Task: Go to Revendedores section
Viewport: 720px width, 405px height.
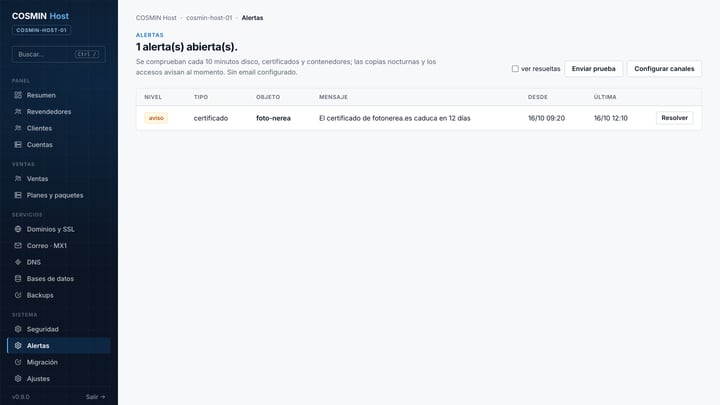Action: coord(59,112)
